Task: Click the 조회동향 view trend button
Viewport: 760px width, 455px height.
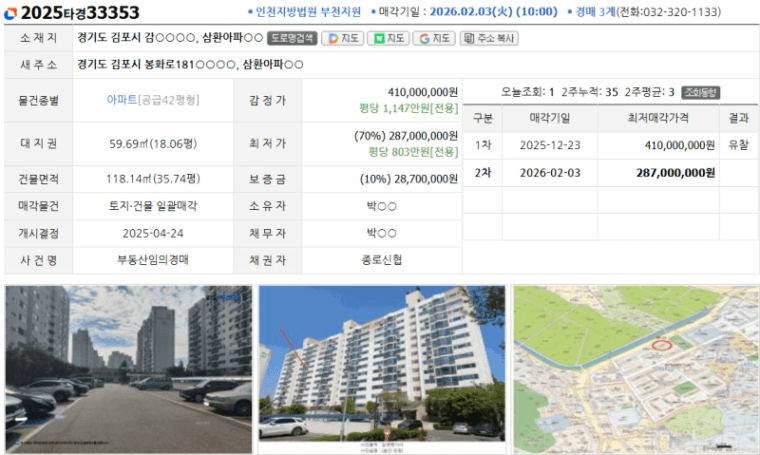Action: tap(700, 92)
